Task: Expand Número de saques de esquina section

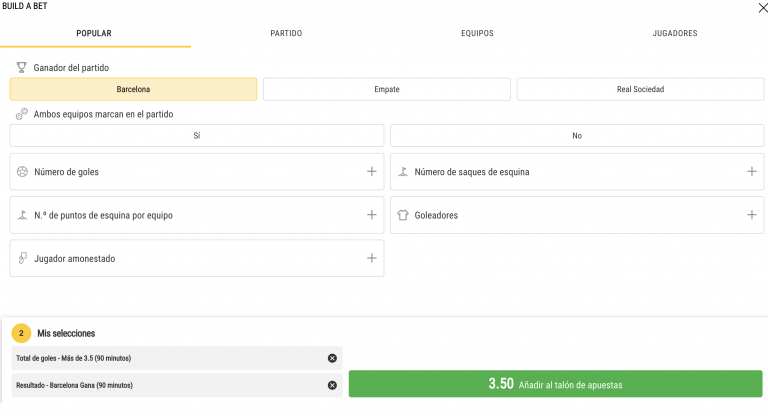Action: pyautogui.click(x=752, y=171)
